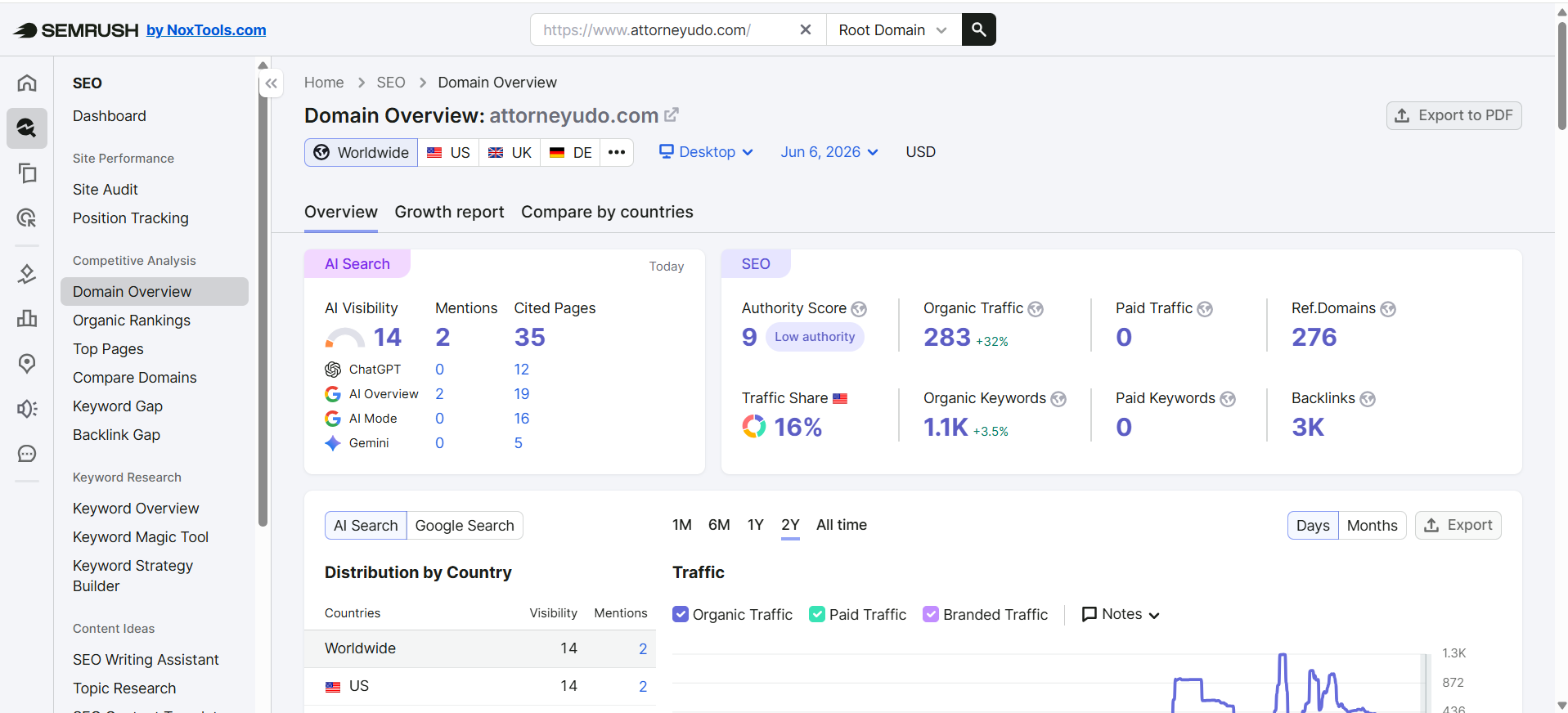Click the Traffic Share donut chart icon

[754, 426]
